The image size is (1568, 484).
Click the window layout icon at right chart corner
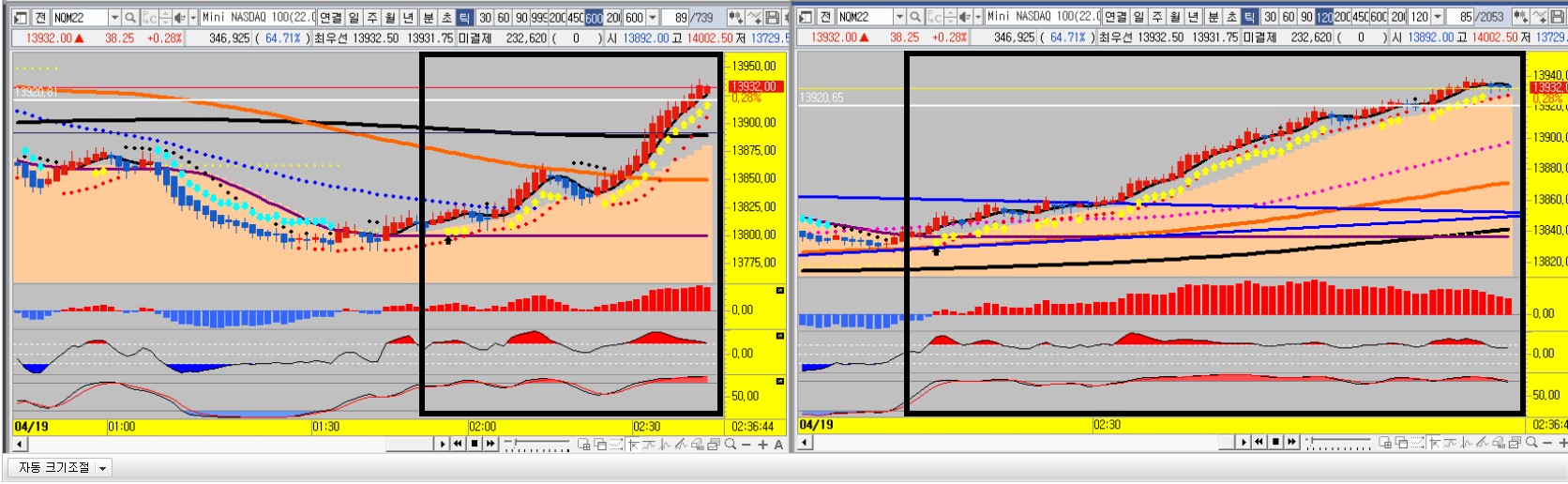tap(806, 18)
